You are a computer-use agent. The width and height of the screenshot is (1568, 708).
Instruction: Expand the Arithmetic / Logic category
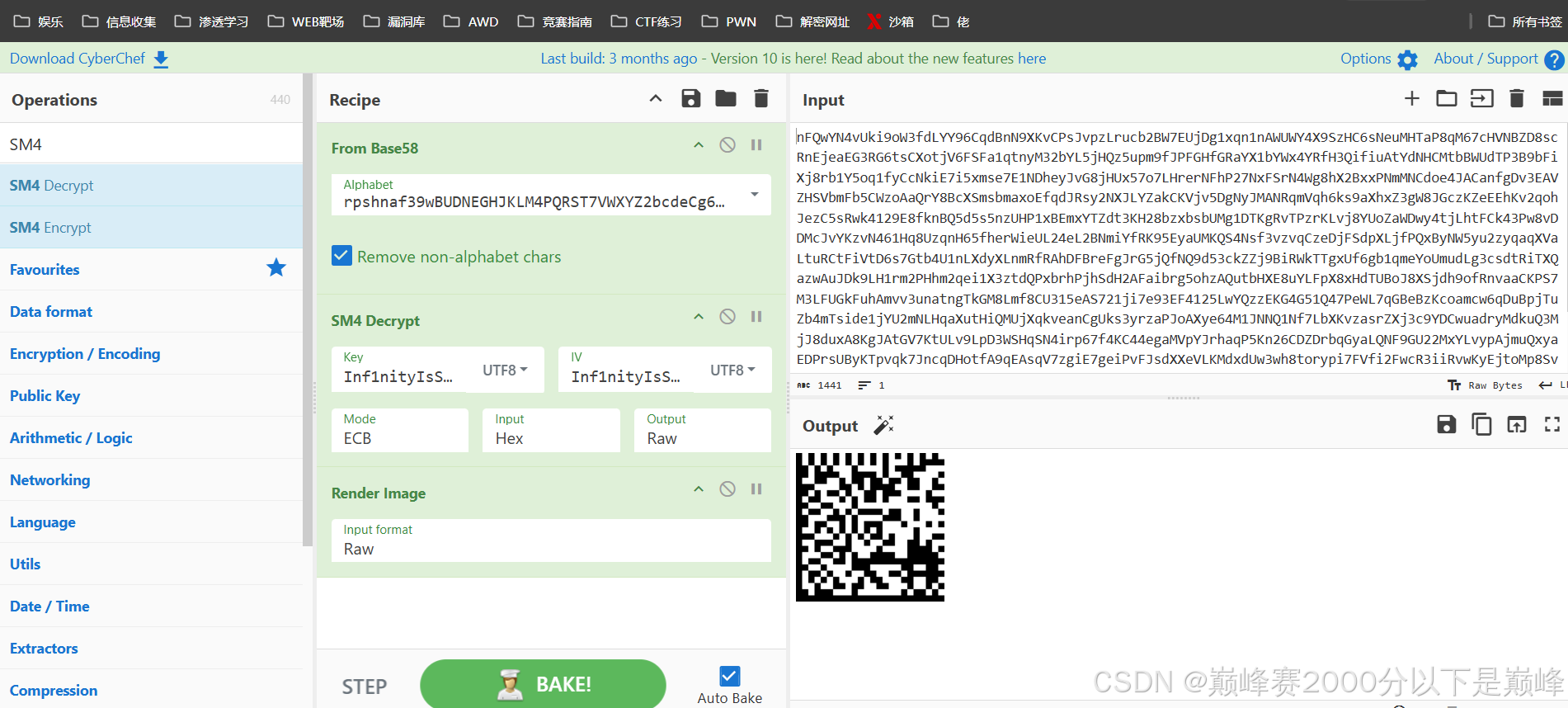point(151,437)
